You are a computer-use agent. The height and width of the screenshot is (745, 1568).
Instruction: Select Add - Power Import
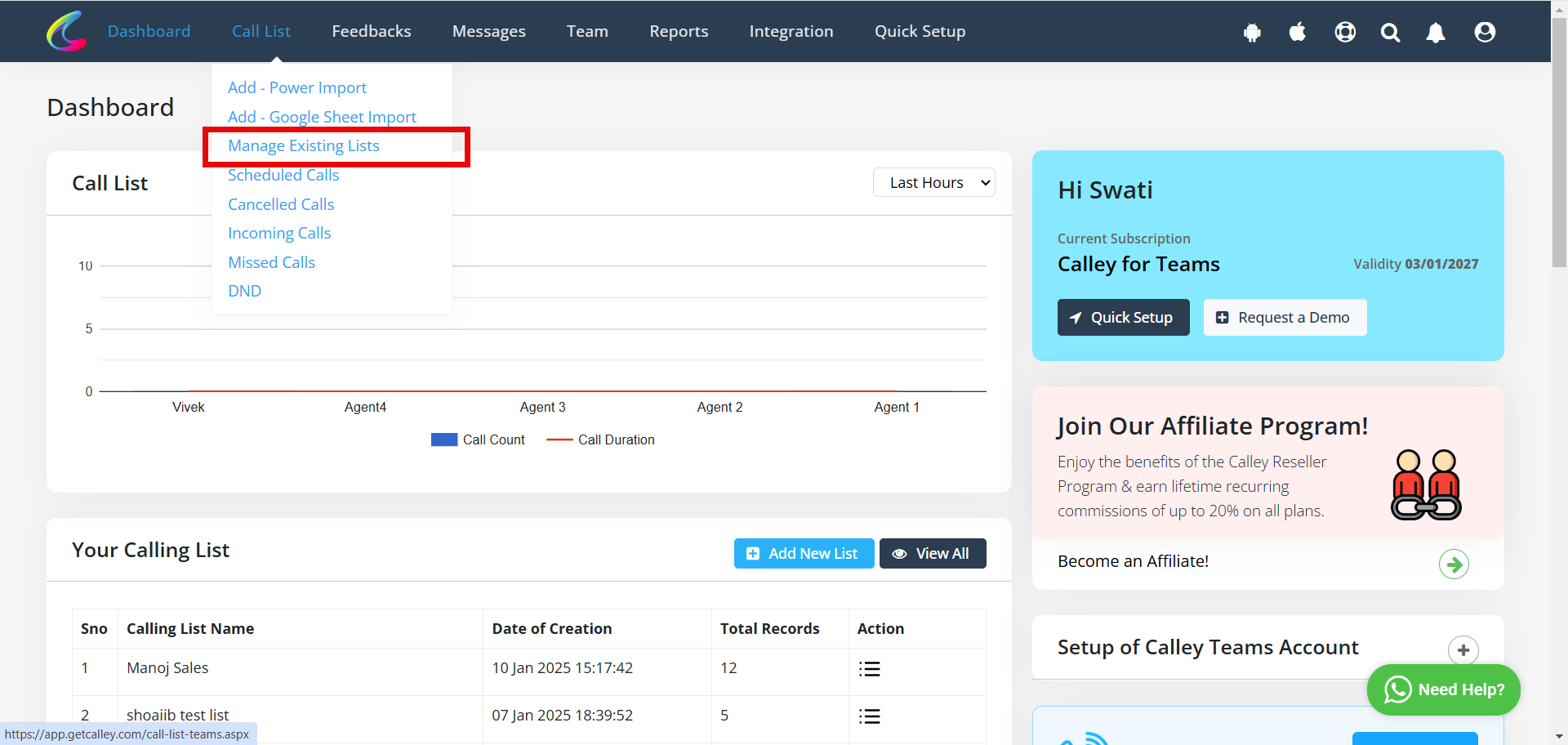click(x=297, y=87)
